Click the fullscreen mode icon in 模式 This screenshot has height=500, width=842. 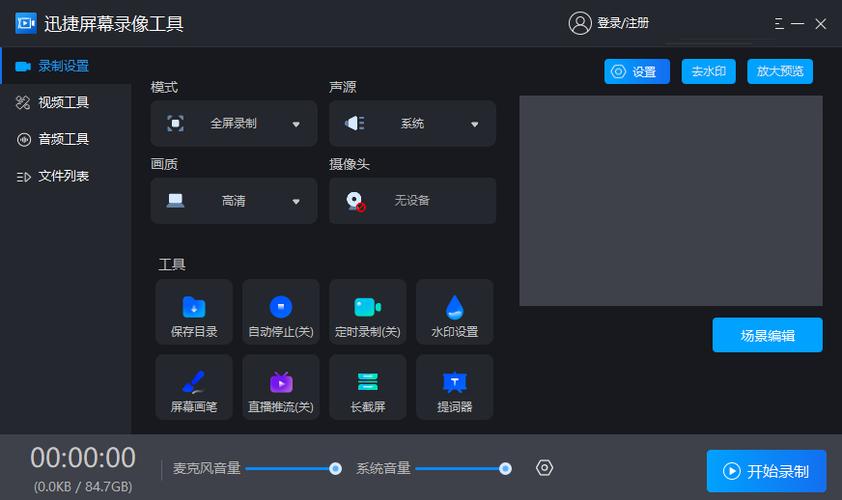tap(175, 124)
